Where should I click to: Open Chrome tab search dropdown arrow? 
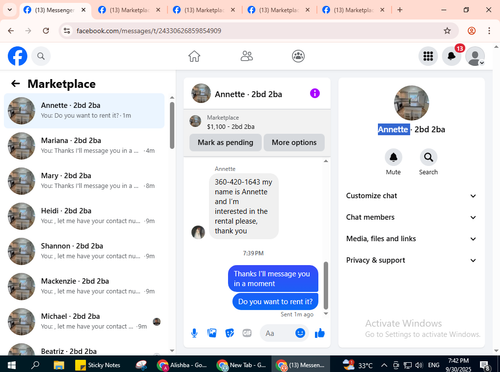[10, 10]
